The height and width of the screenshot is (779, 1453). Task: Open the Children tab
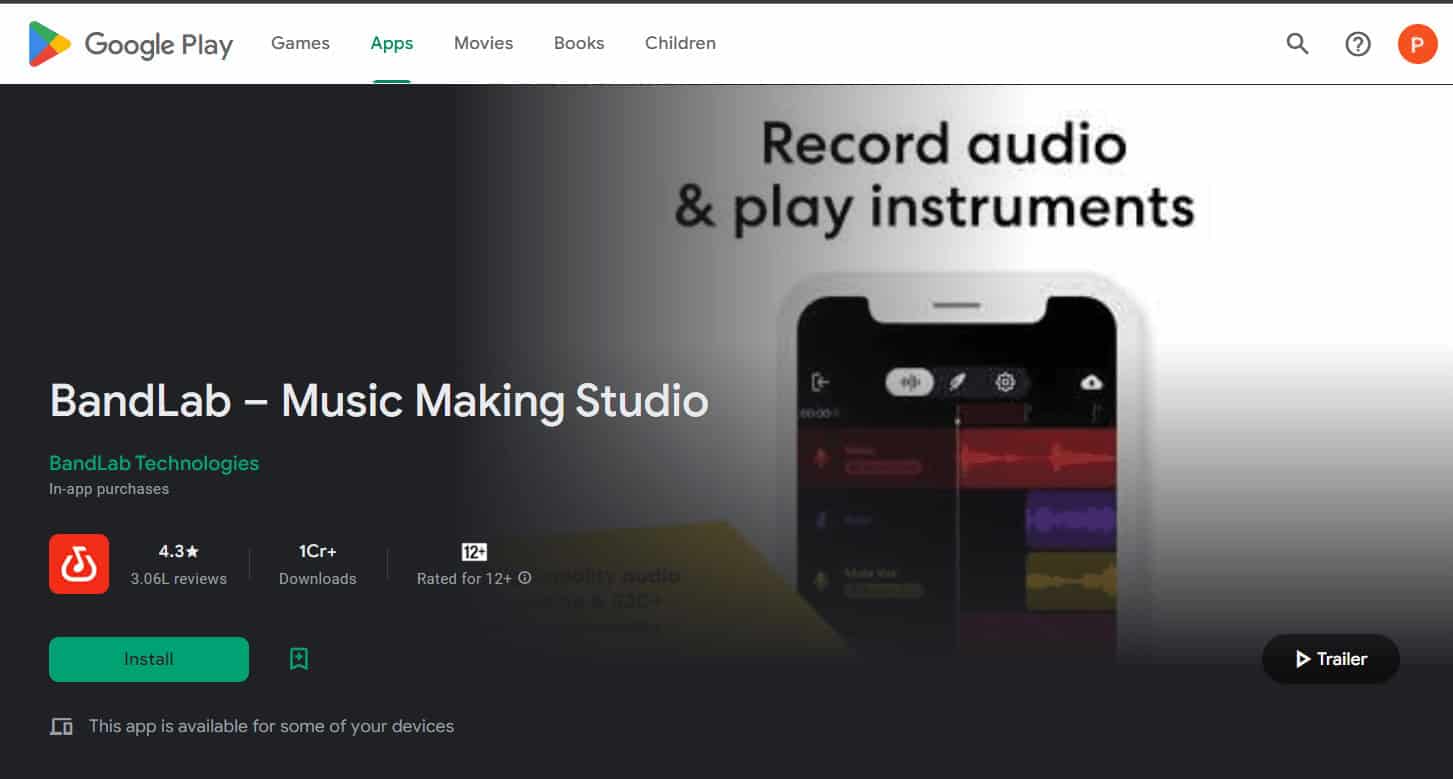click(680, 43)
